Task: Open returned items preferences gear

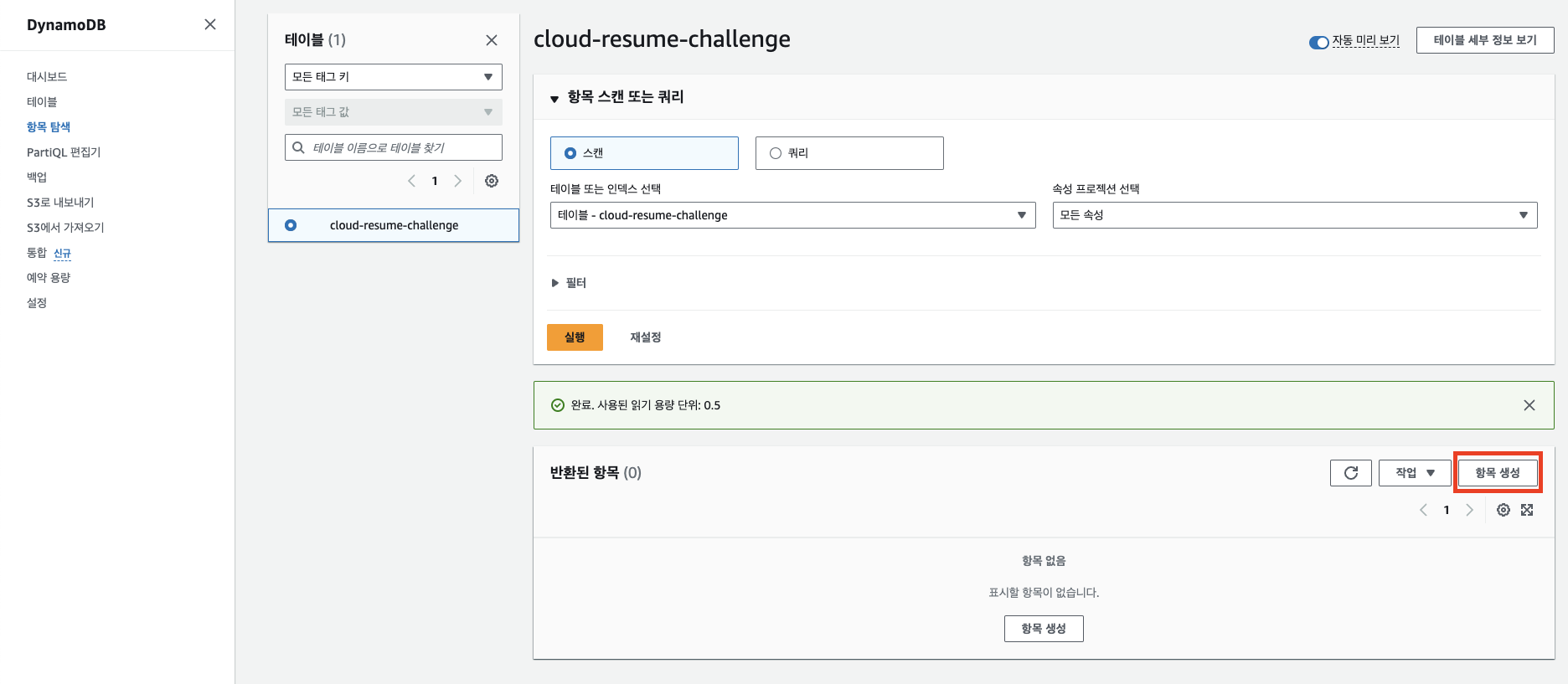Action: click(x=1504, y=510)
